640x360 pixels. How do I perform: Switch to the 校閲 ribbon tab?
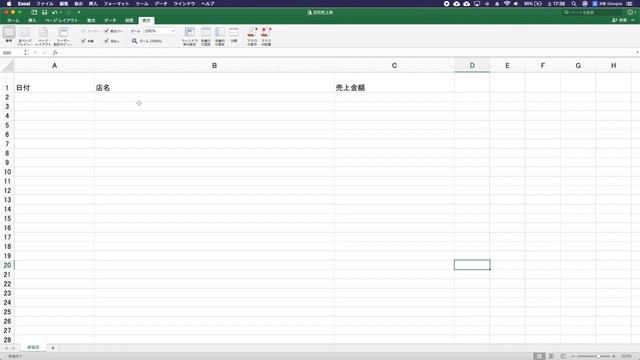coord(129,20)
